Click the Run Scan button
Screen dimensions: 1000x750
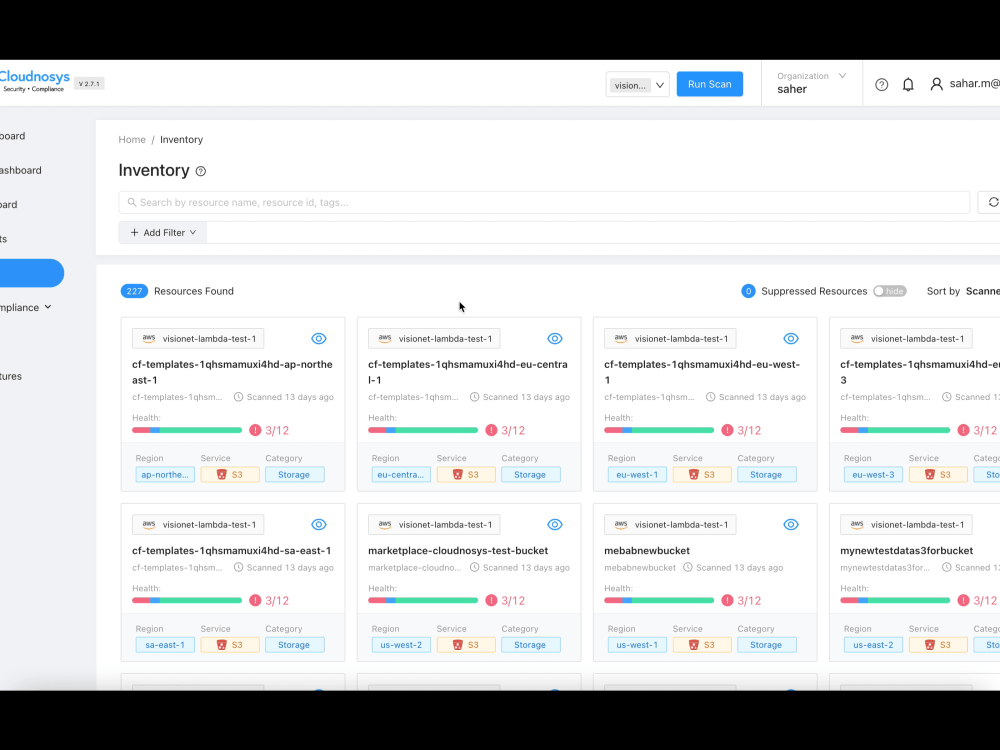click(x=709, y=84)
